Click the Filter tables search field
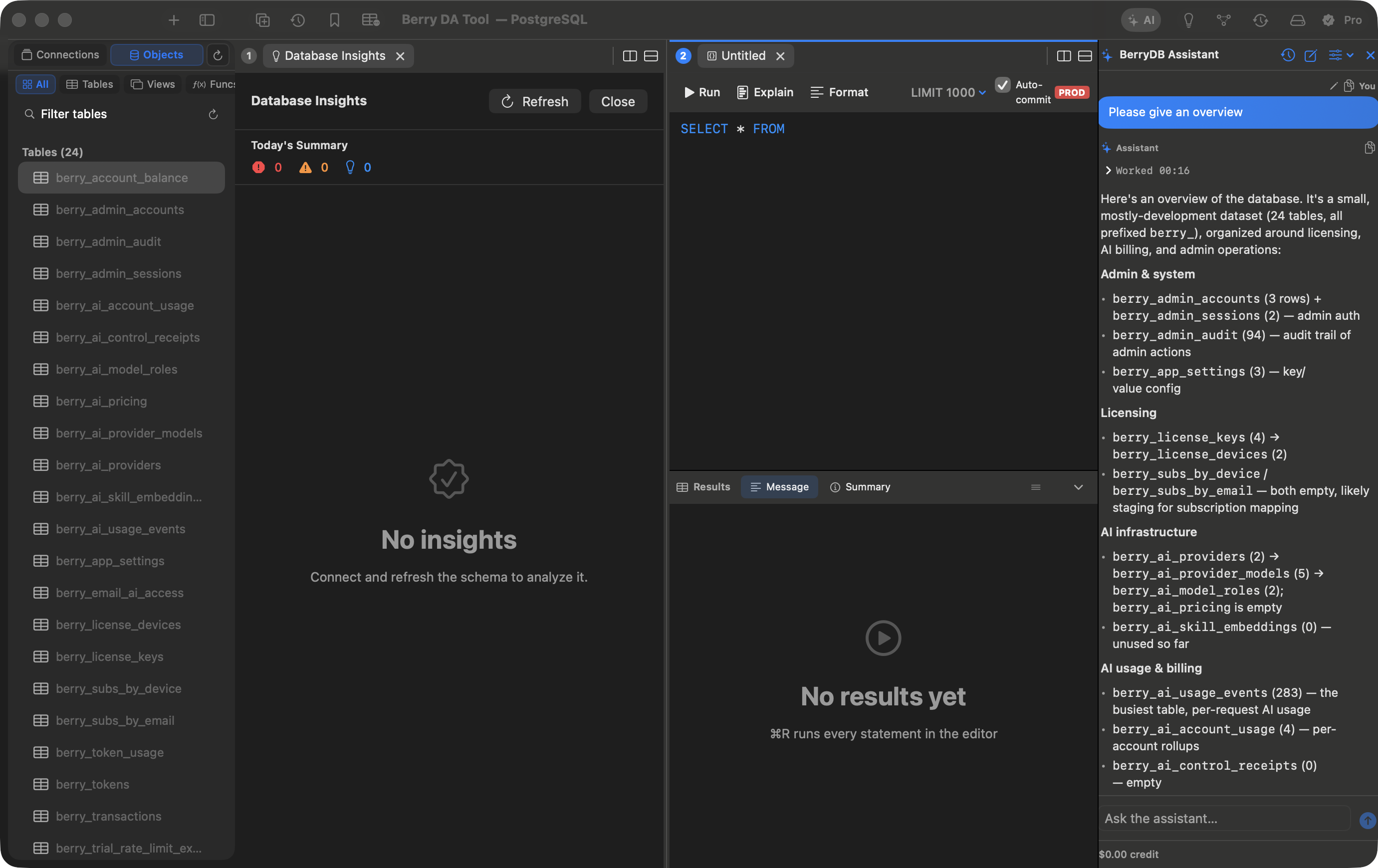Viewport: 1378px width, 868px height. click(114, 114)
